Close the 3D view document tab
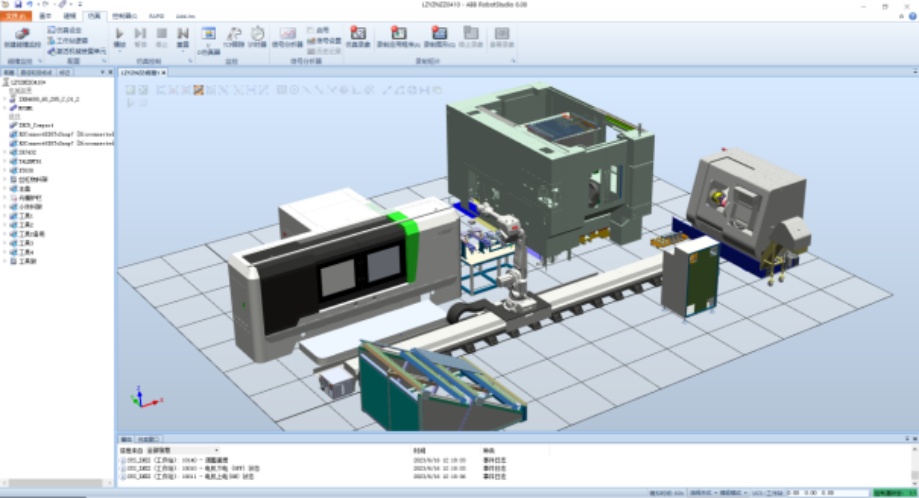This screenshot has width=919, height=498. (163, 73)
